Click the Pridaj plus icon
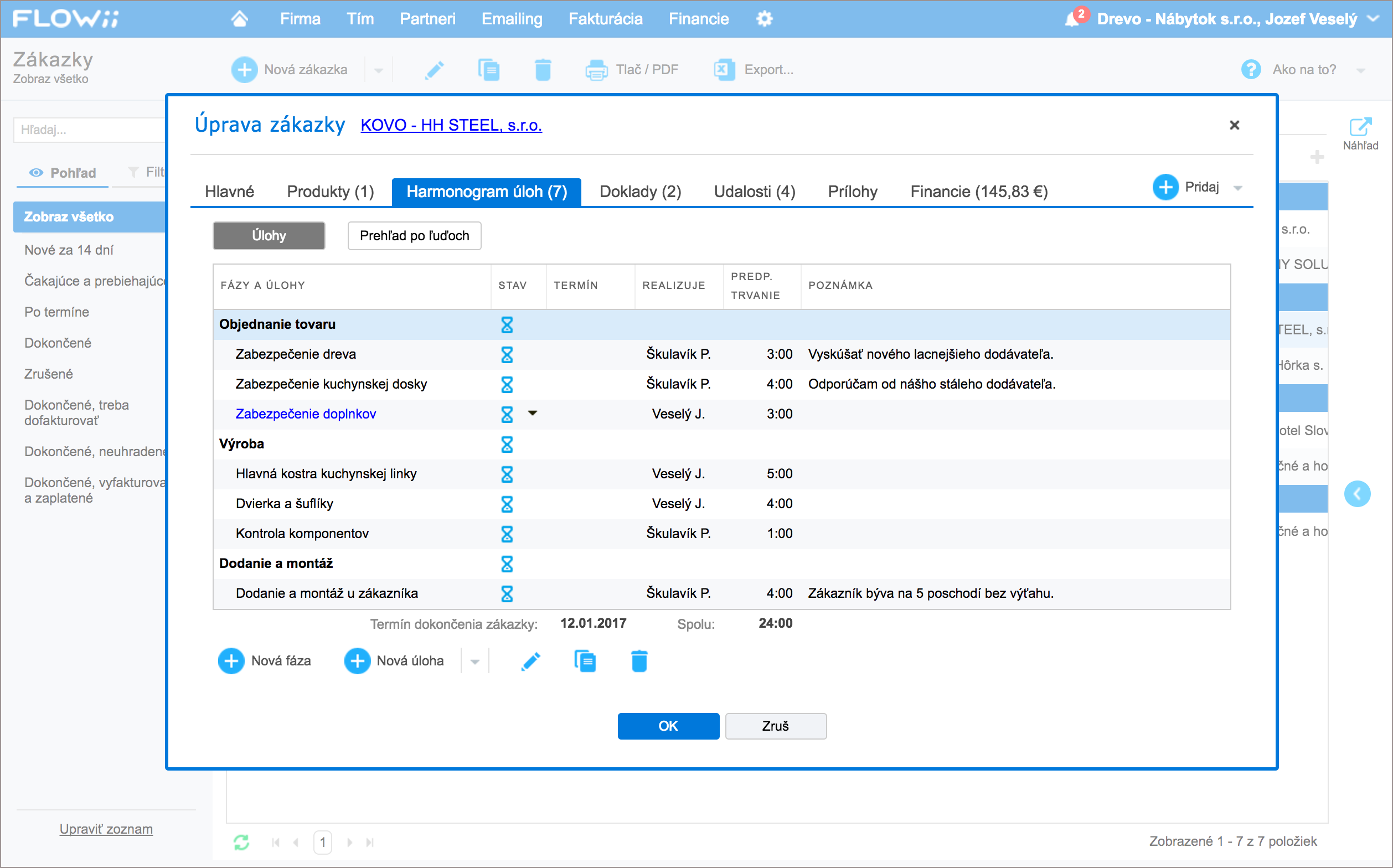Screen dimensions: 1393x868 (1165, 187)
